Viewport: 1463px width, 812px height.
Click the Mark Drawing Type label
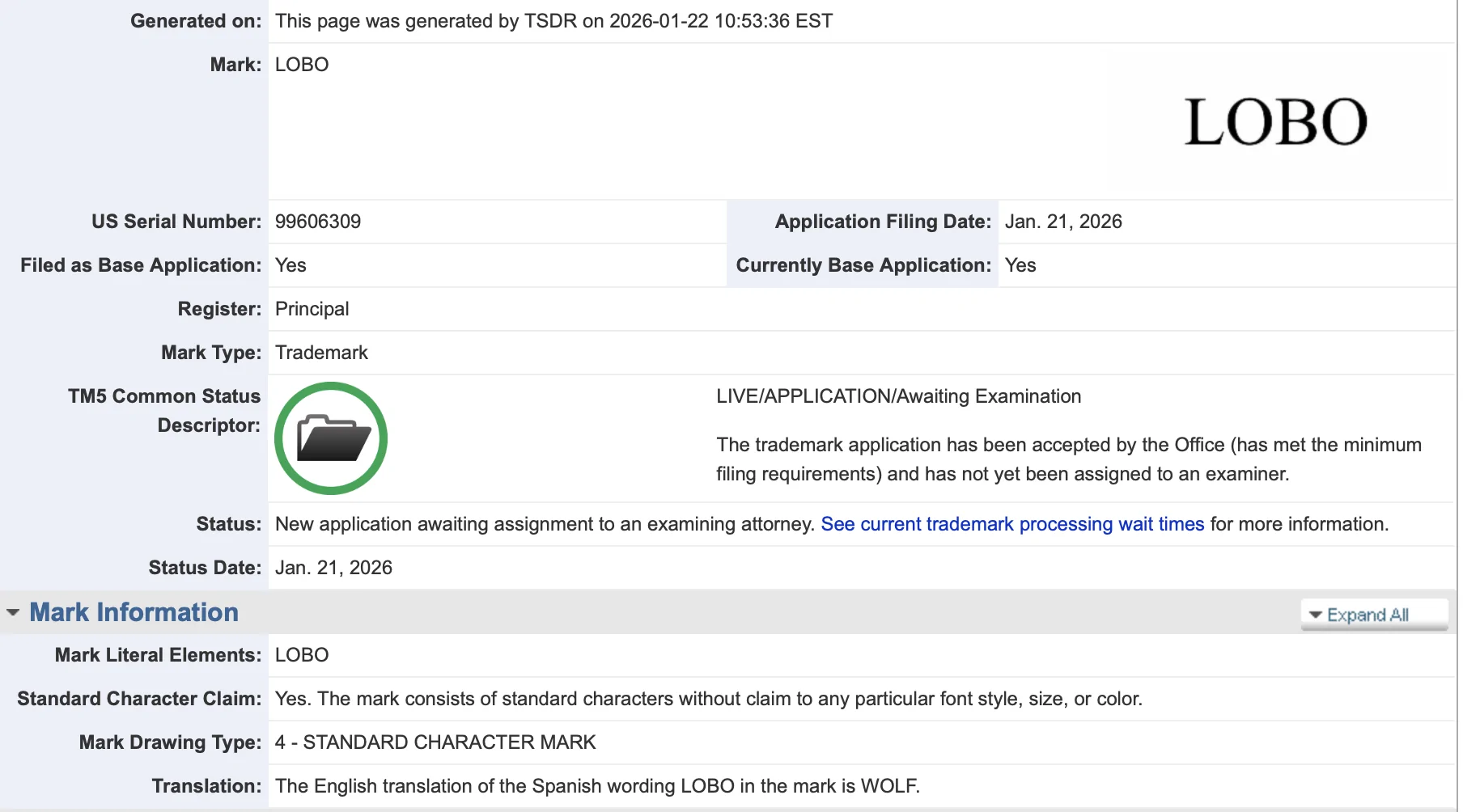tap(170, 742)
